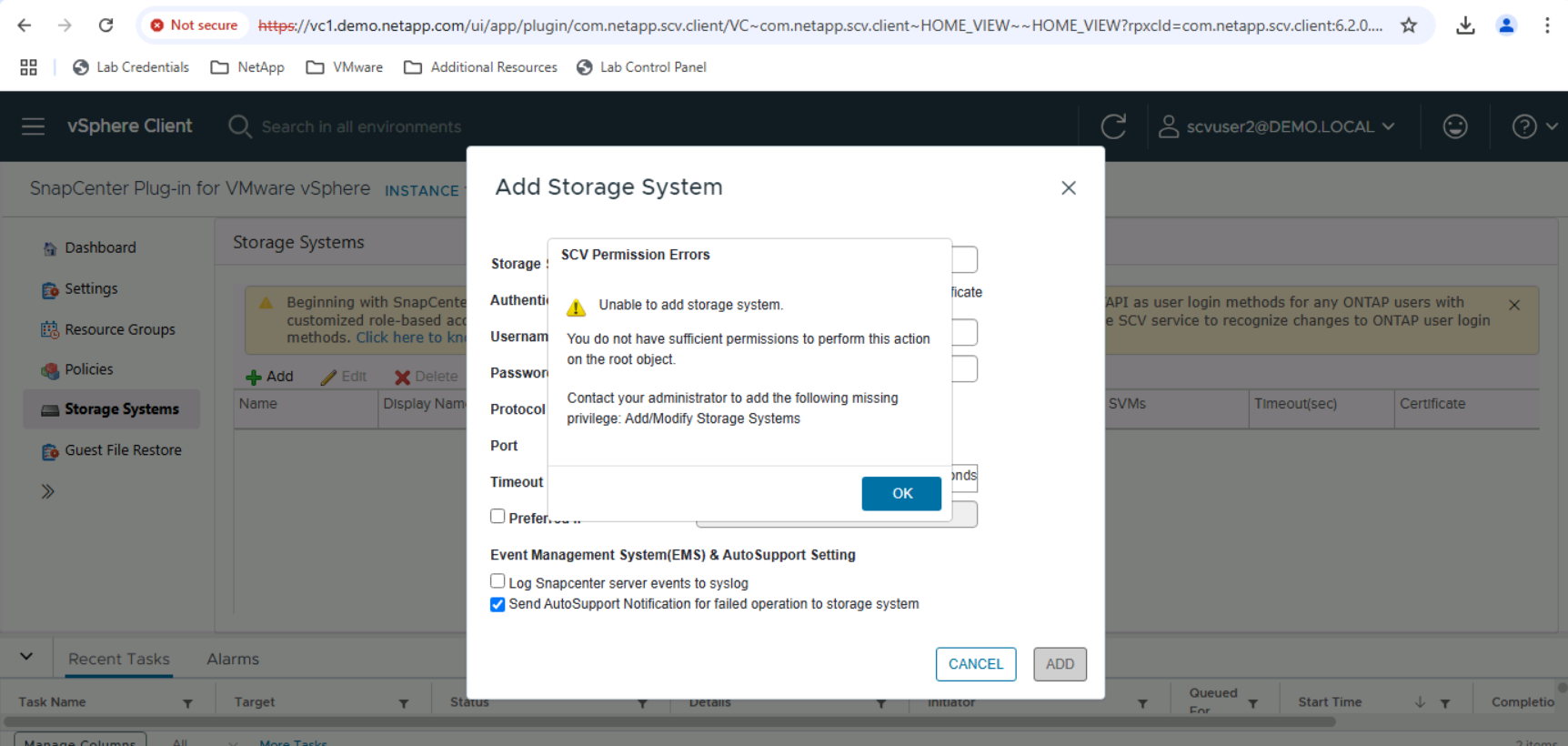Sort by Start Time descending arrow

point(1420,702)
